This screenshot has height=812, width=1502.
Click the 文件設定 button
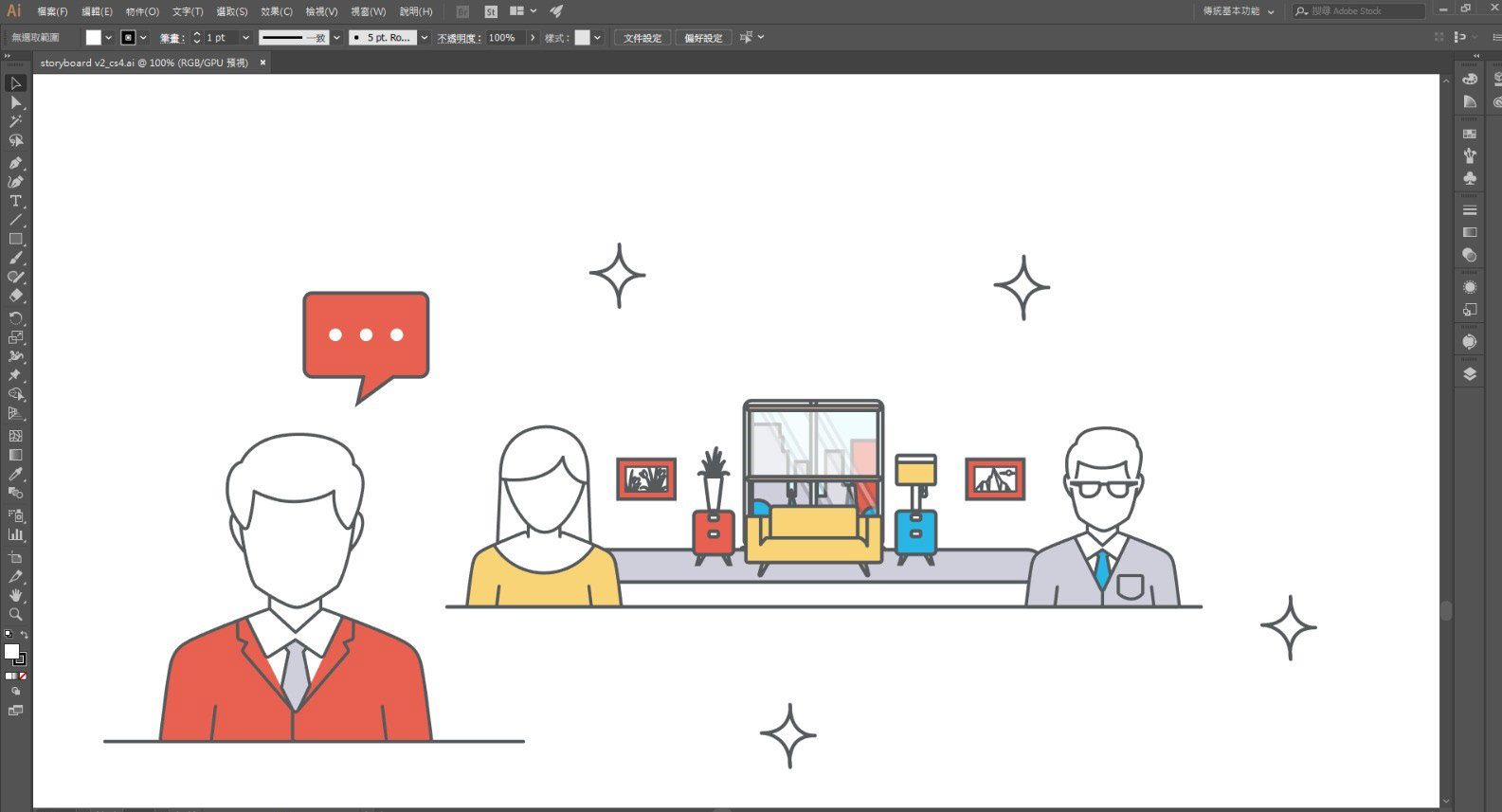(x=642, y=38)
